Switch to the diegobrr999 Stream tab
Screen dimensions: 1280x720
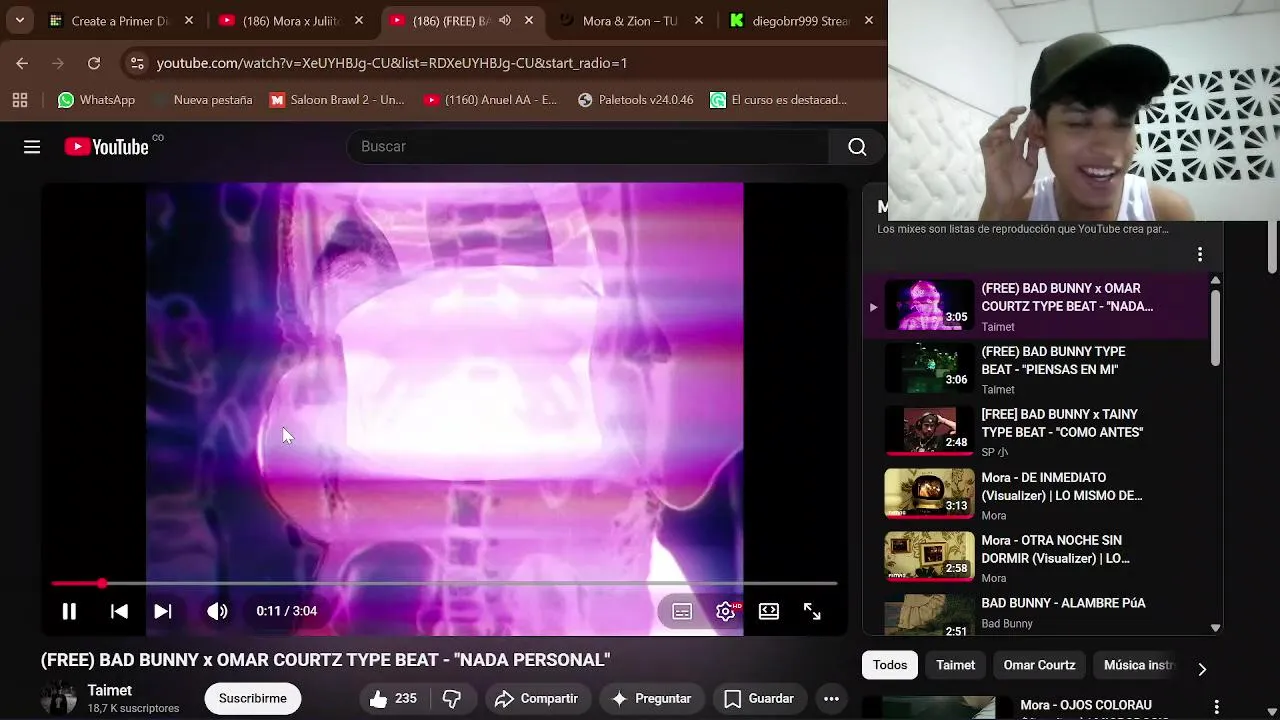[x=801, y=20]
